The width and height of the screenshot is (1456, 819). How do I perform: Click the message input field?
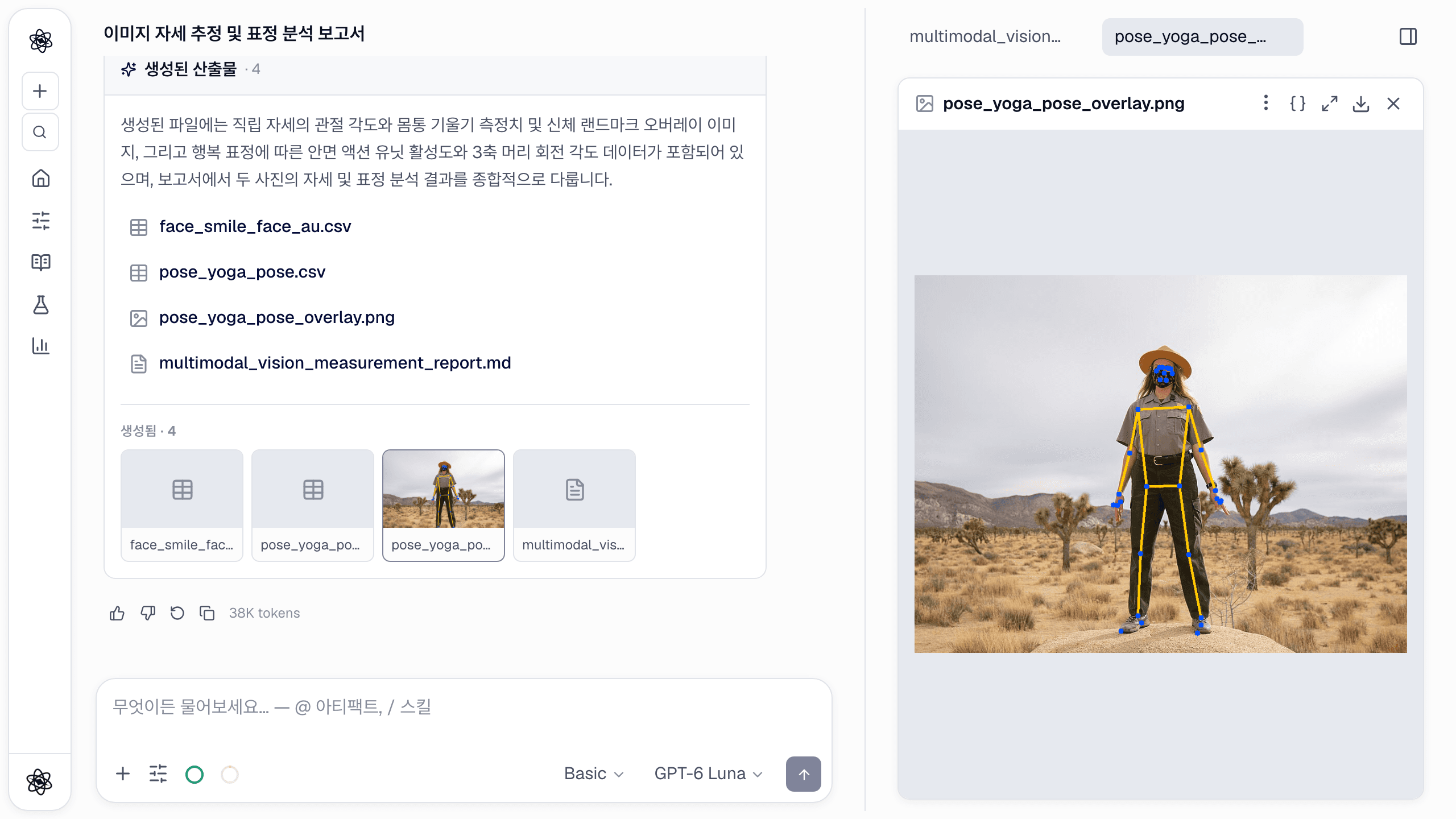pyautogui.click(x=464, y=708)
